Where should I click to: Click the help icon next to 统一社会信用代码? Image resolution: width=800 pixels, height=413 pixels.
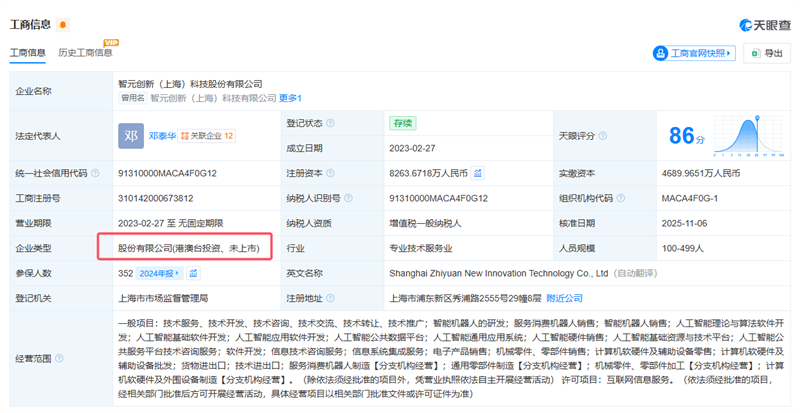[95, 173]
